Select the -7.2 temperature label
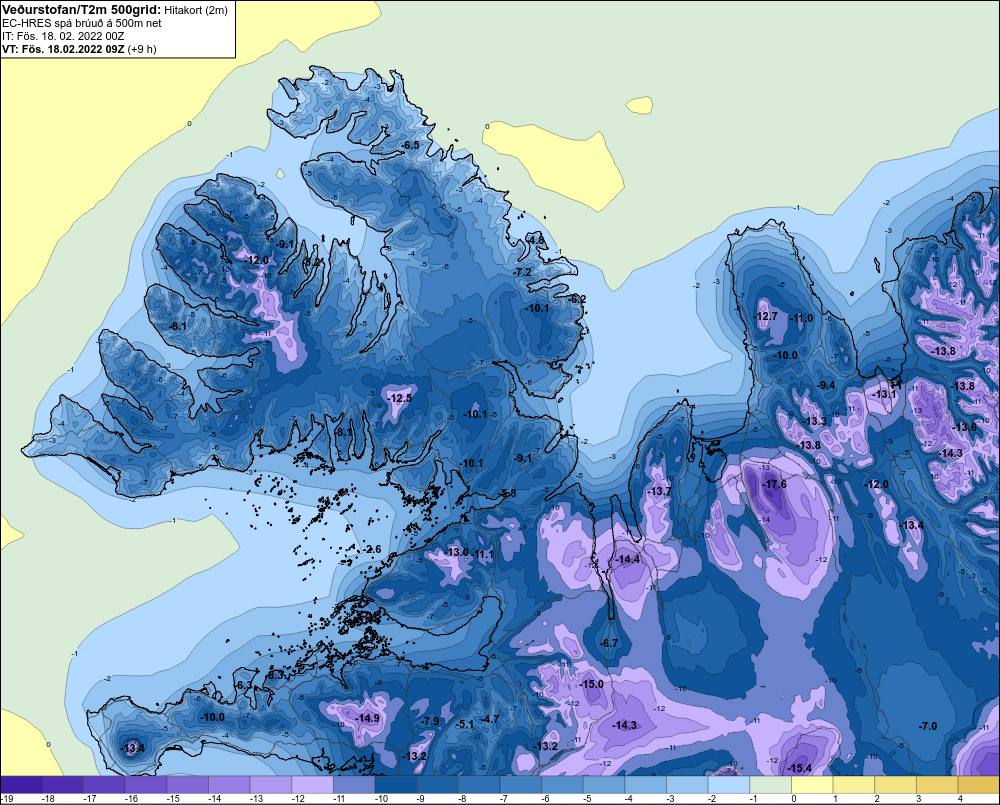 [x=522, y=272]
